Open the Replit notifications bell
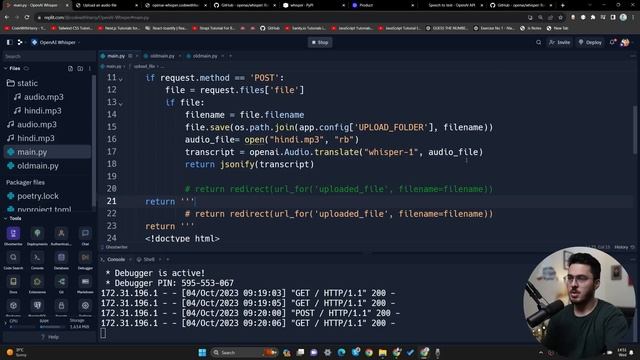 pyautogui.click(x=612, y=42)
